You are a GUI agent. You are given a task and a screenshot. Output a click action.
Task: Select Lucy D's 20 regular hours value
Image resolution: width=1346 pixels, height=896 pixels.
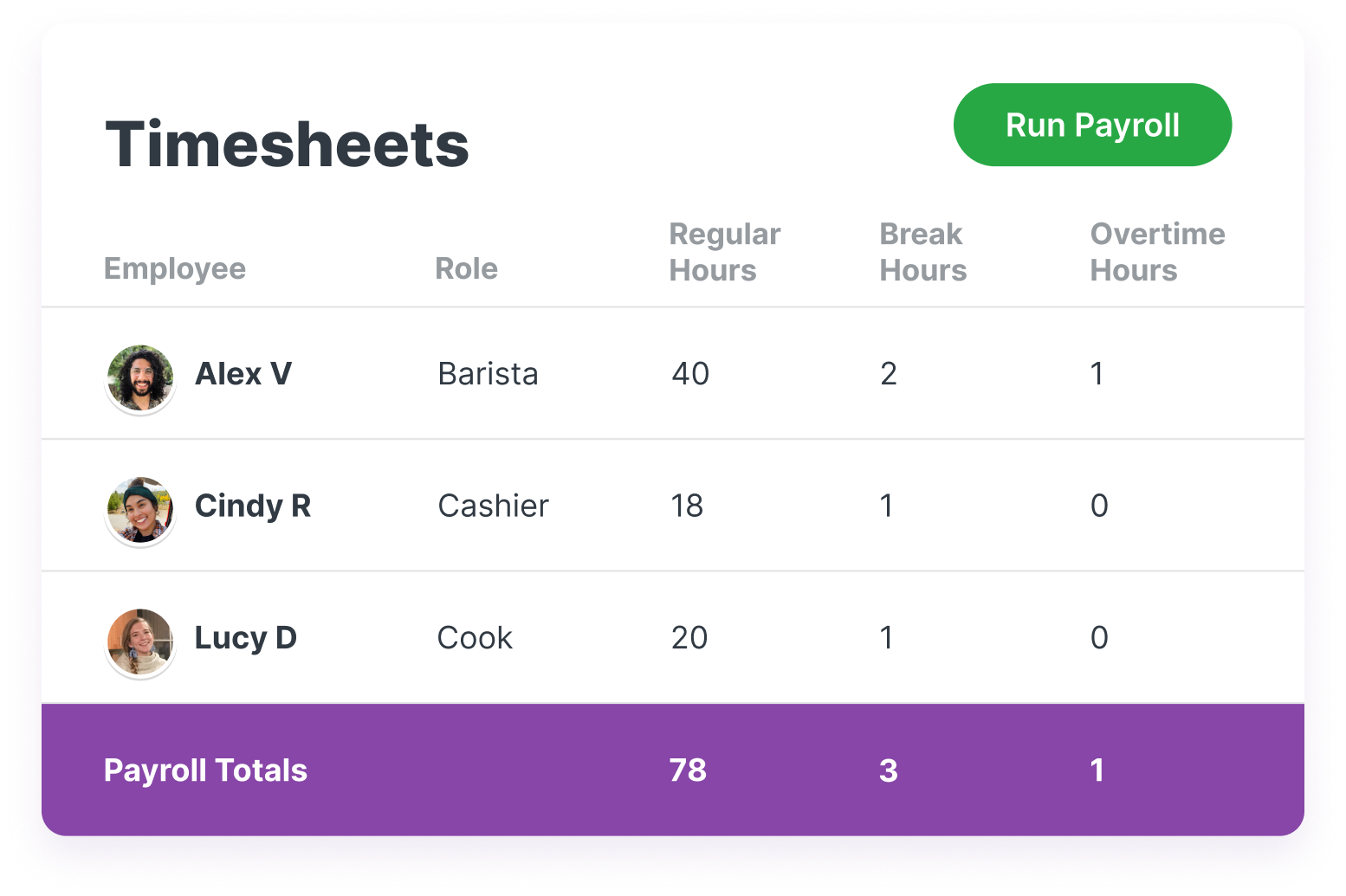pos(689,638)
